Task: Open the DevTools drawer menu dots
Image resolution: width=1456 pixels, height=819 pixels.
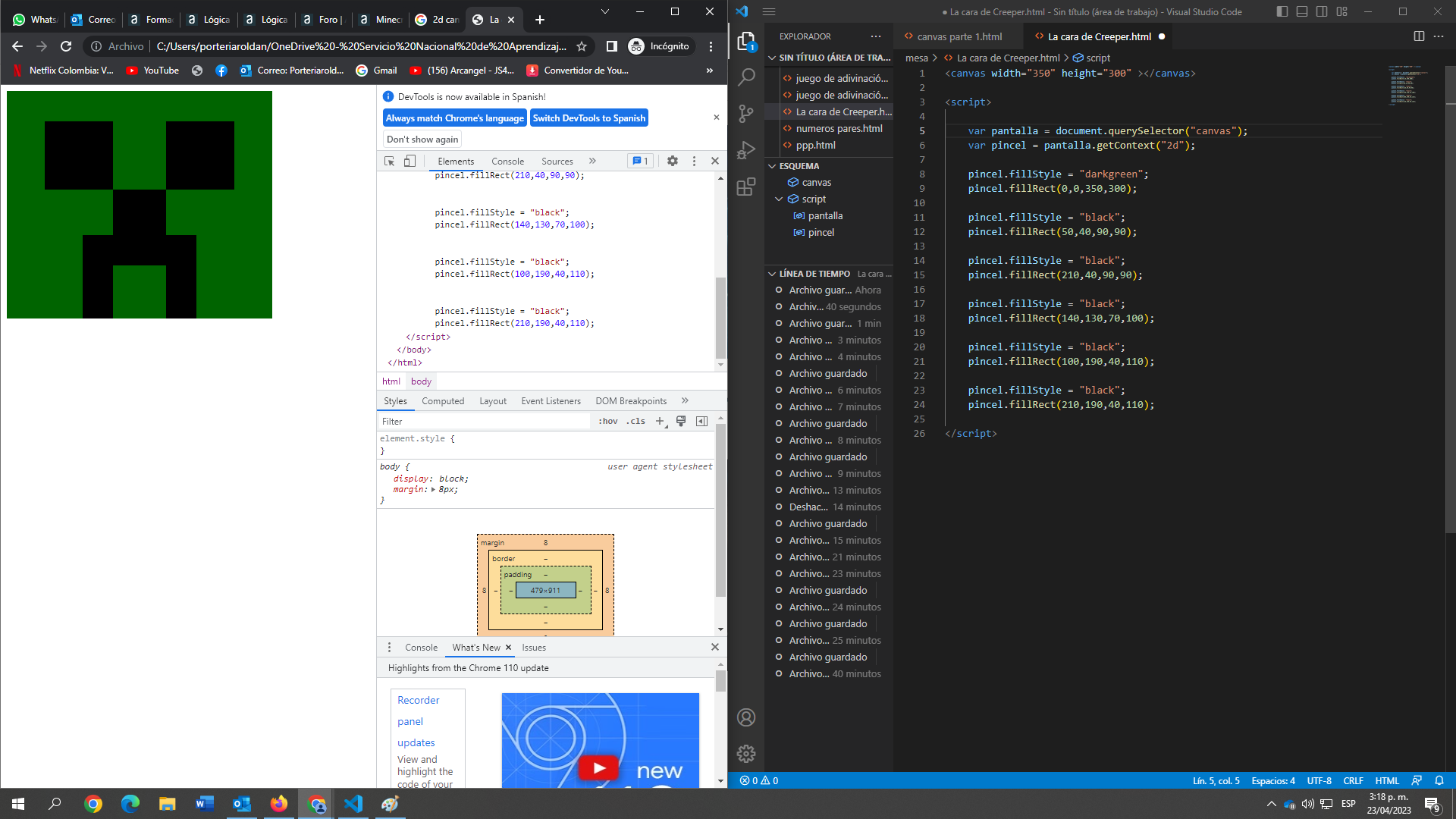Action: click(x=390, y=648)
